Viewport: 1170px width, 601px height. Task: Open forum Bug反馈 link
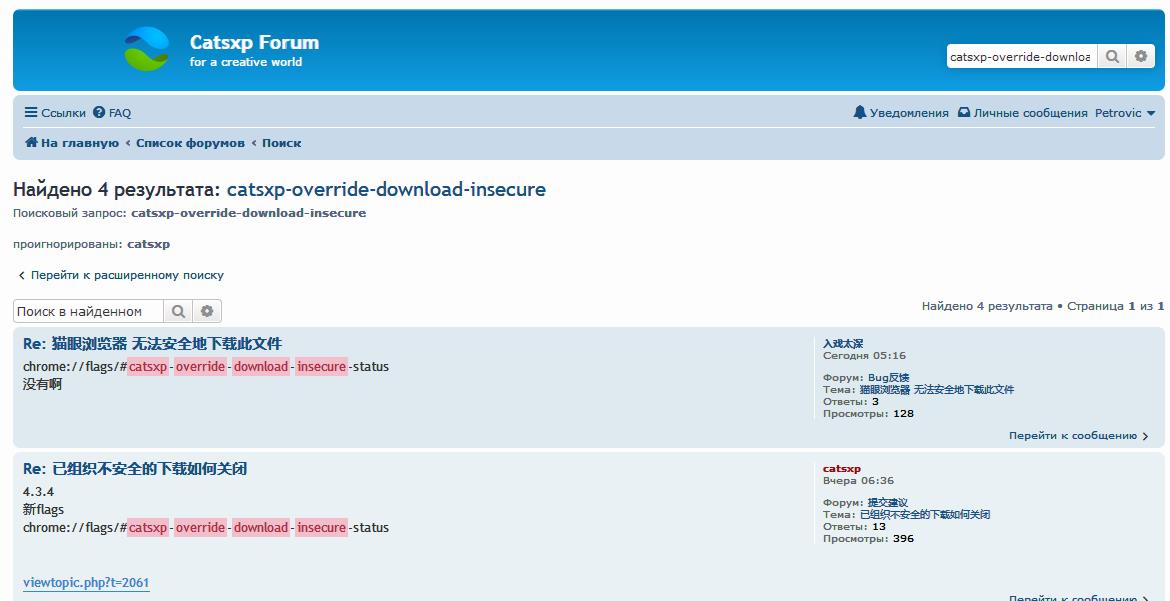click(888, 378)
